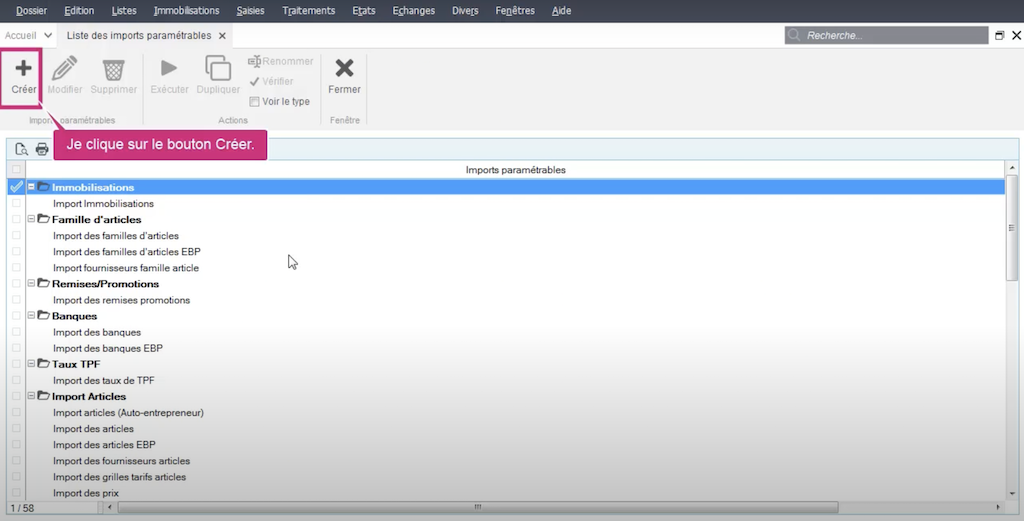Click the Exécuter play icon
The image size is (1024, 521).
169,68
